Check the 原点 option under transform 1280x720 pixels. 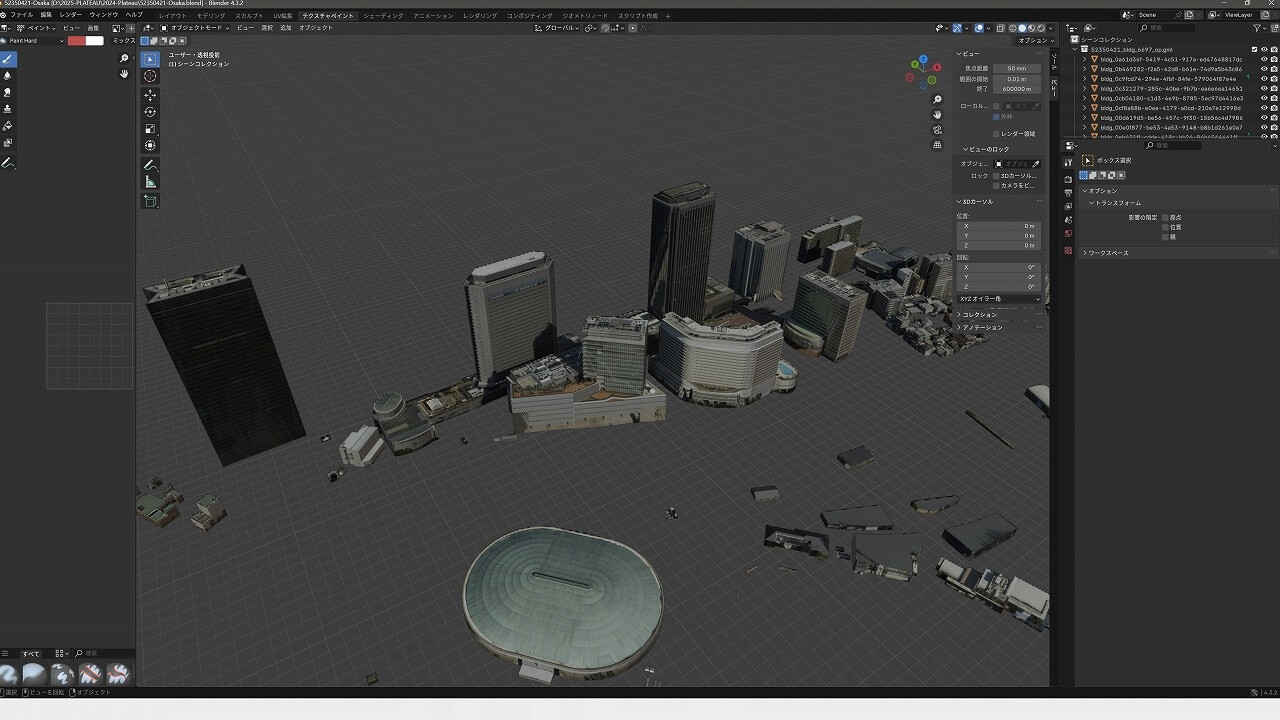(1165, 217)
